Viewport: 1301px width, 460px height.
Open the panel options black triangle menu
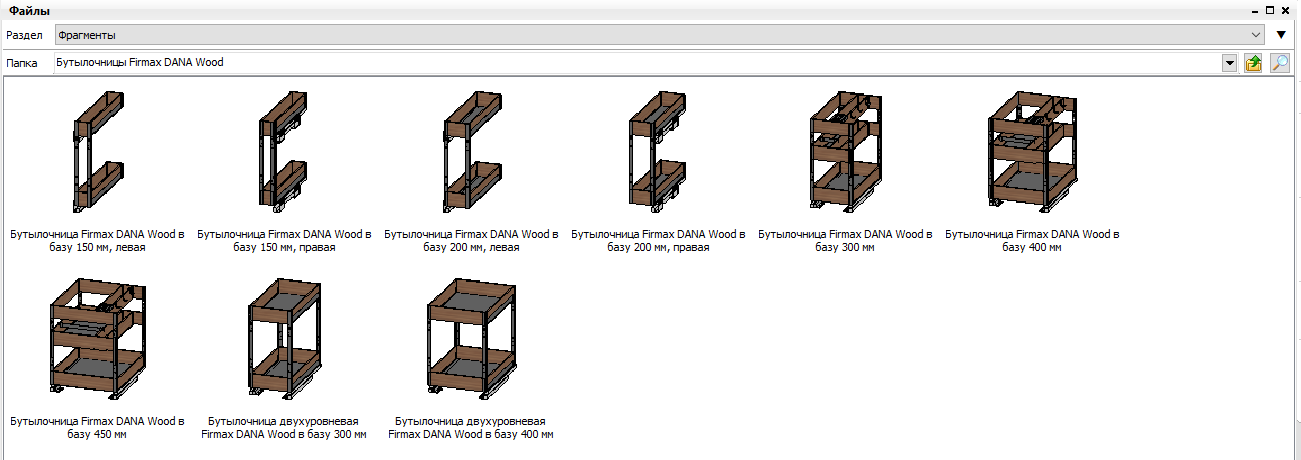tap(1281, 34)
